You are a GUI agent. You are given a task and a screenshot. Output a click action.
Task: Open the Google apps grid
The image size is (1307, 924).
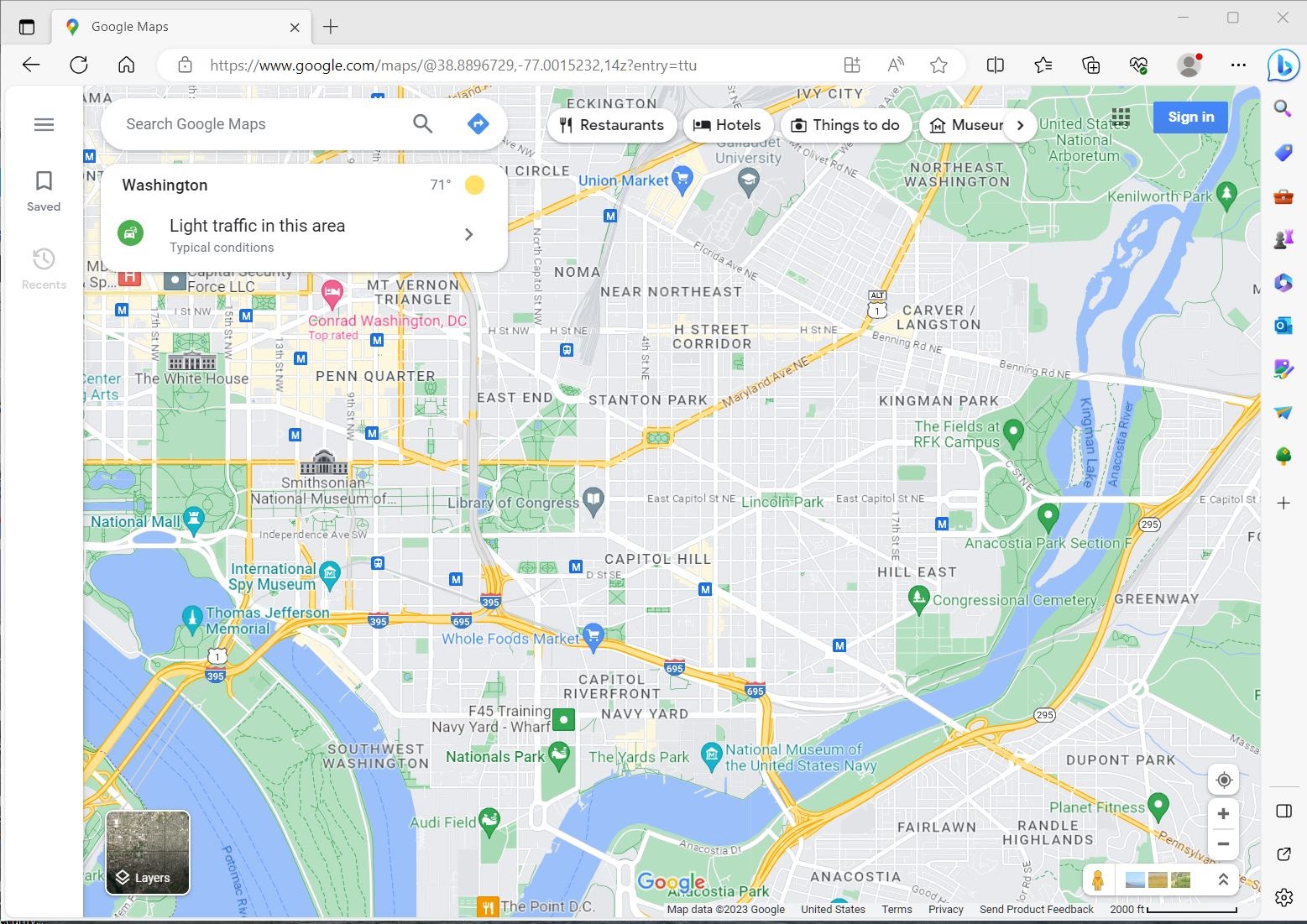coord(1121,117)
